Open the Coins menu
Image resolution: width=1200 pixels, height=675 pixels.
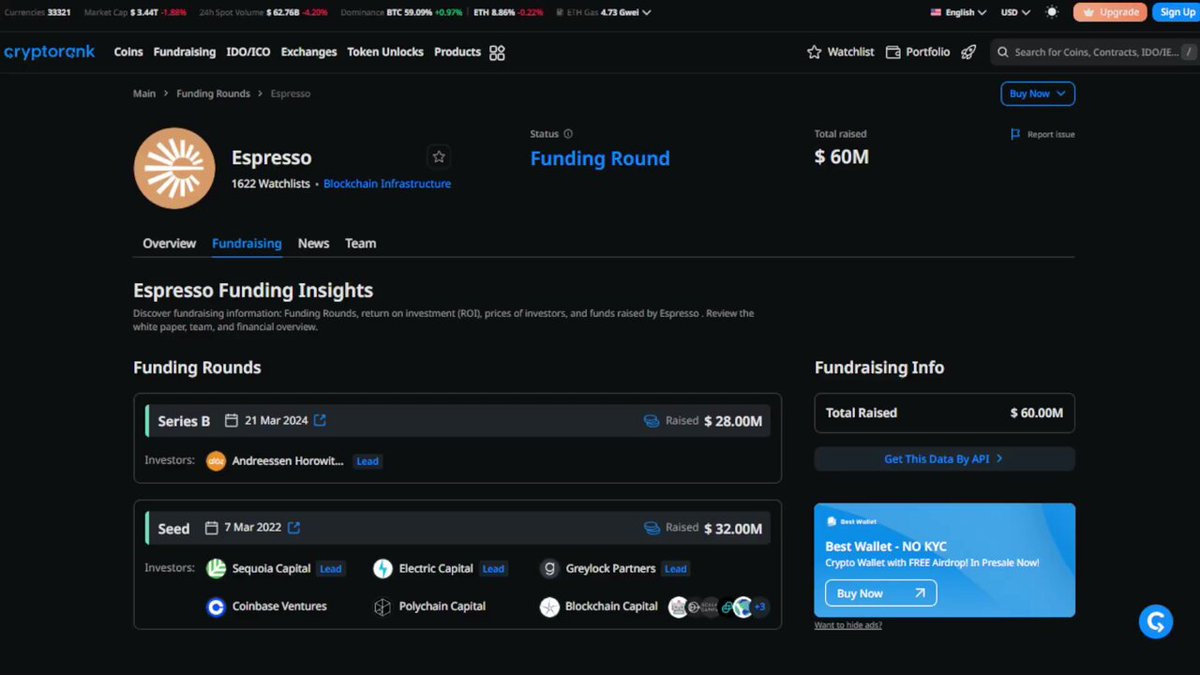(128, 52)
